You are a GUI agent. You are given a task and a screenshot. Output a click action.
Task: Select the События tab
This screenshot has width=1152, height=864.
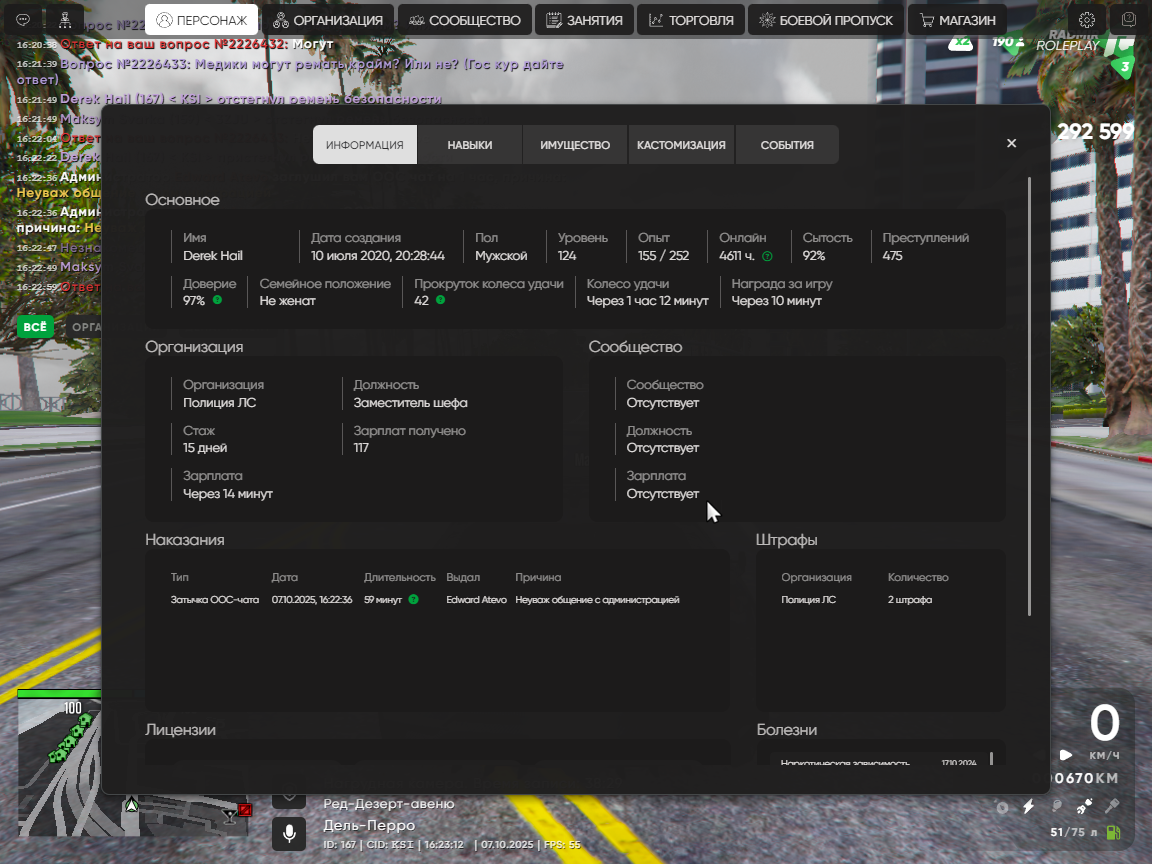tap(787, 145)
